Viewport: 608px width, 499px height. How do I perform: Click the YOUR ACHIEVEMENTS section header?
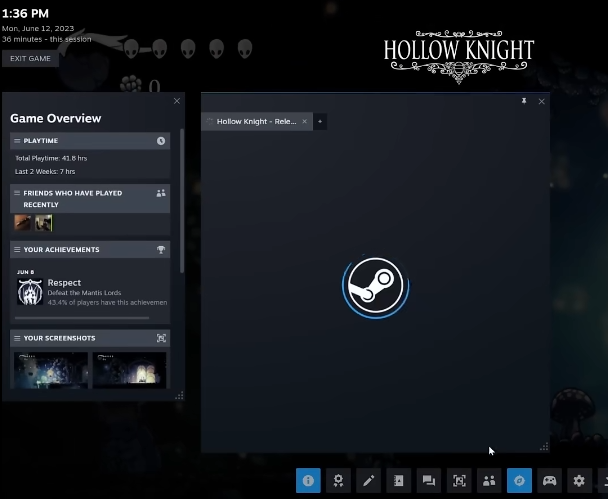point(90,250)
